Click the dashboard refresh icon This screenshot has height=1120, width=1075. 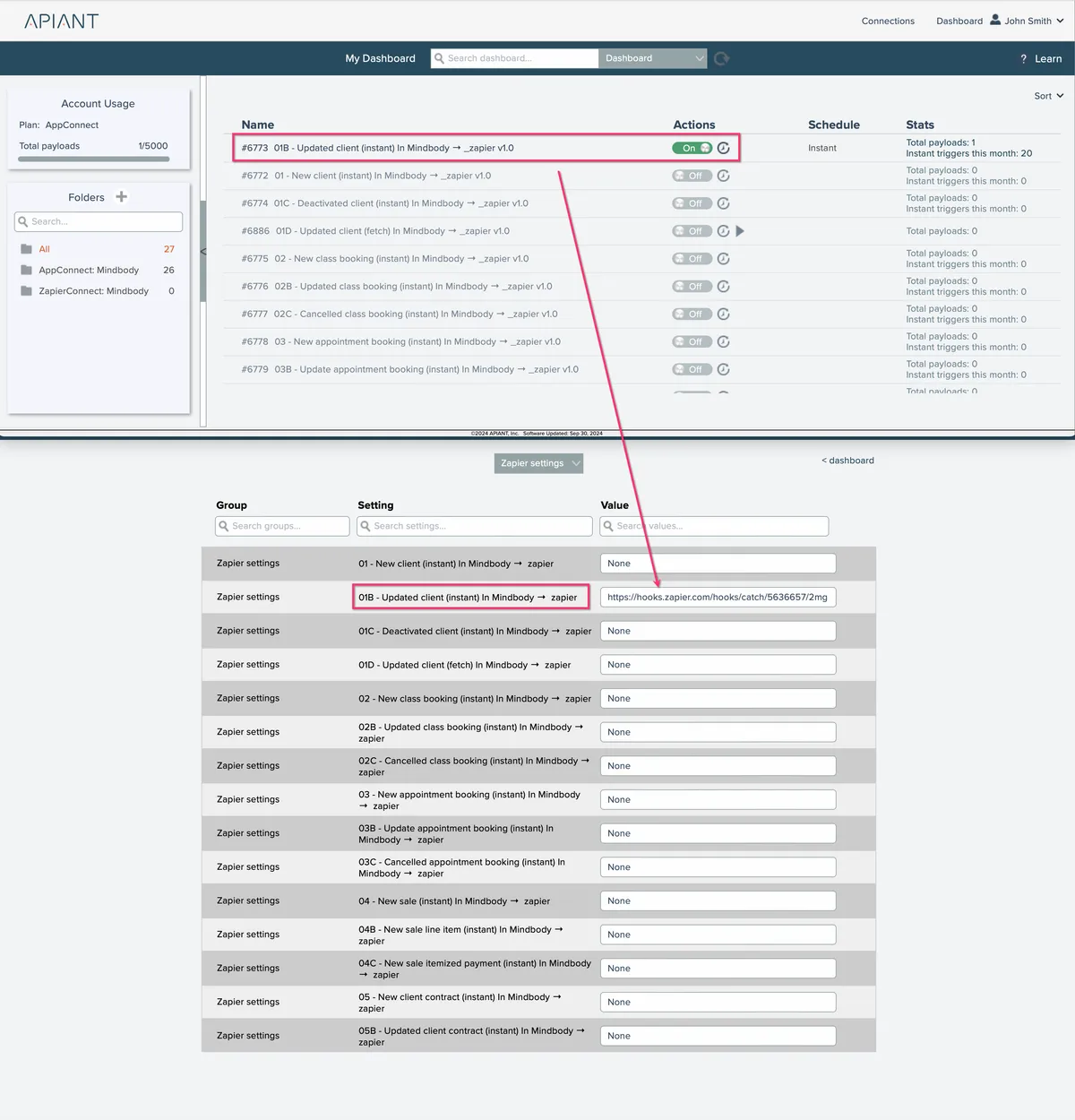tap(722, 58)
